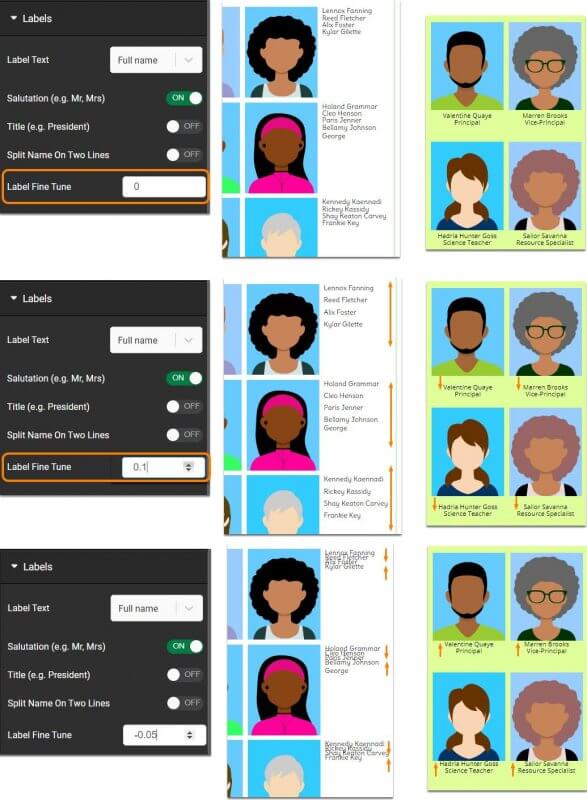Turn off Salutation switch in the Fine Tune 0 panel
587x800 pixels.
point(184,98)
